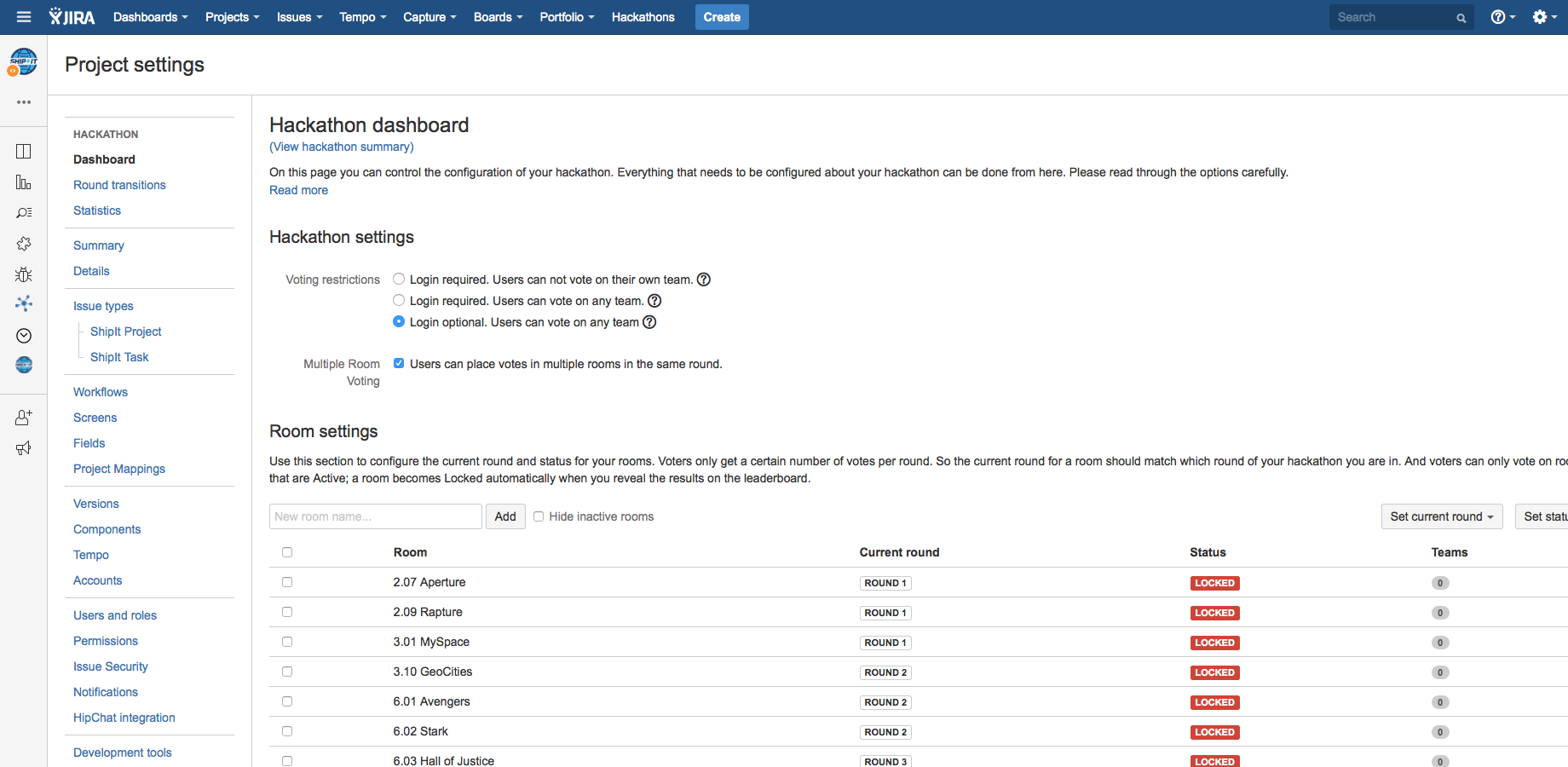Focus the 'New room name' input field
1568x767 pixels.
[x=376, y=516]
